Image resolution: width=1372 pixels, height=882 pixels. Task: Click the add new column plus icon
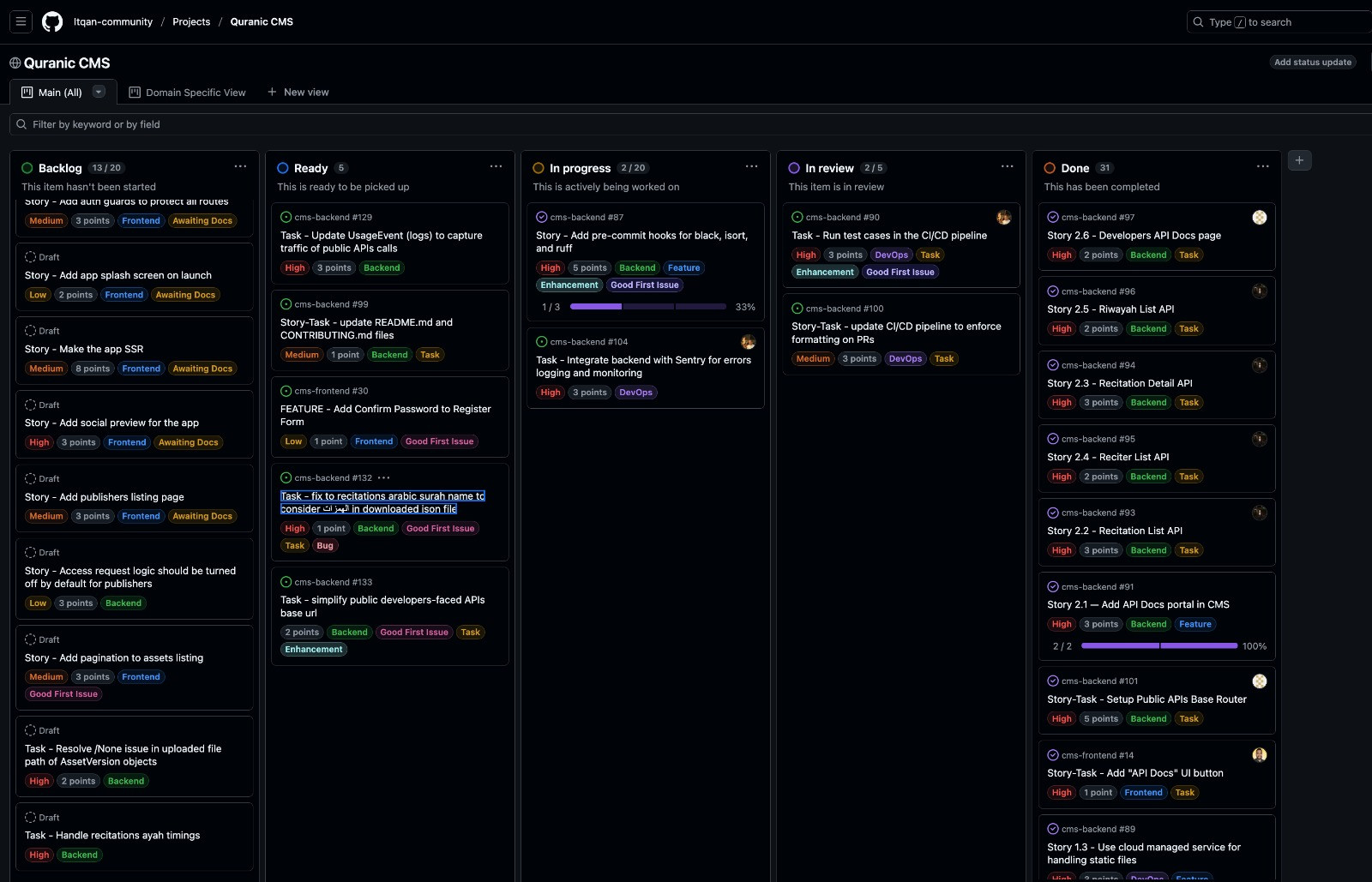[1299, 160]
